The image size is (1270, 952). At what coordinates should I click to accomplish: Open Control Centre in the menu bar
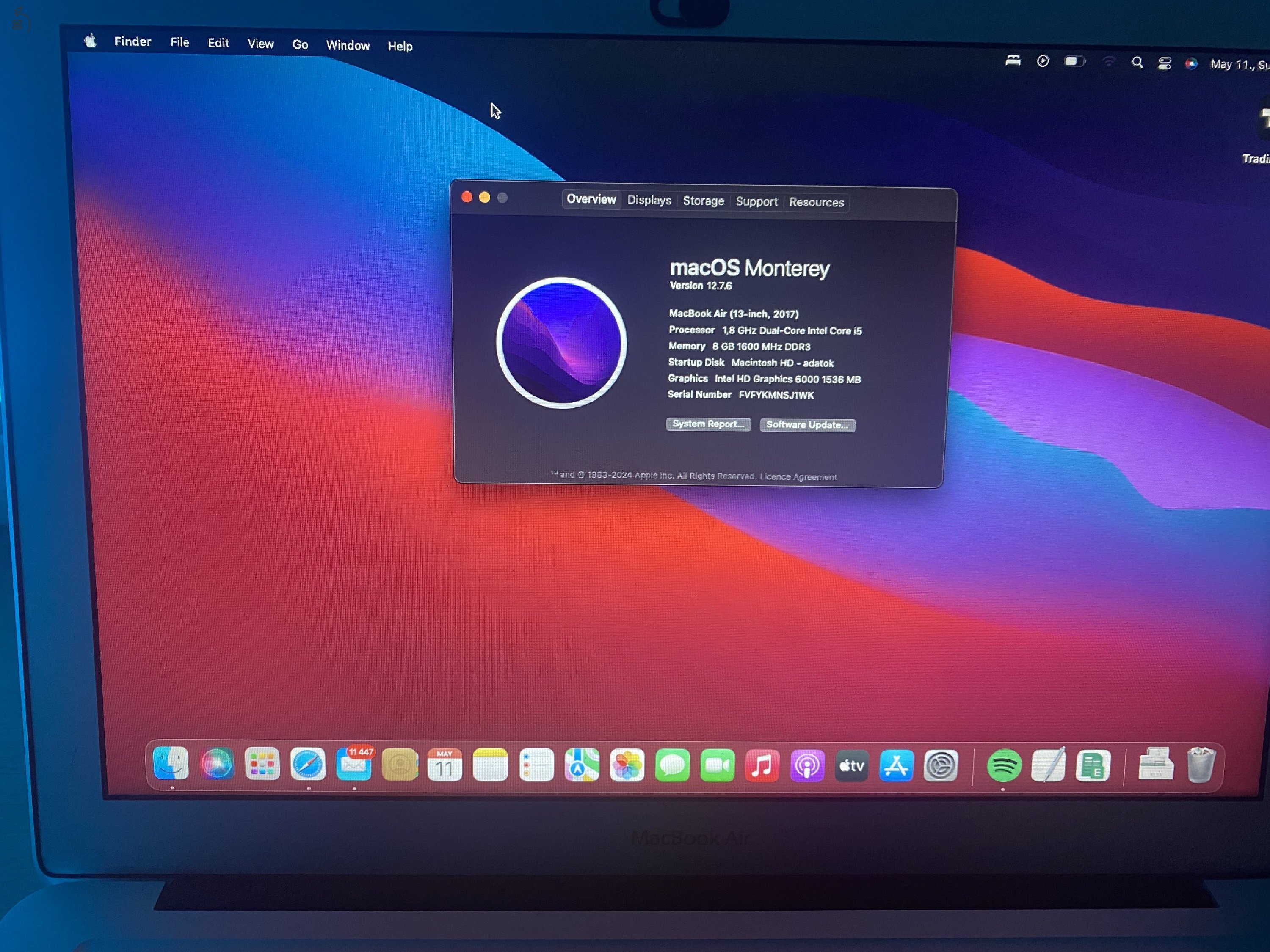(x=1164, y=63)
